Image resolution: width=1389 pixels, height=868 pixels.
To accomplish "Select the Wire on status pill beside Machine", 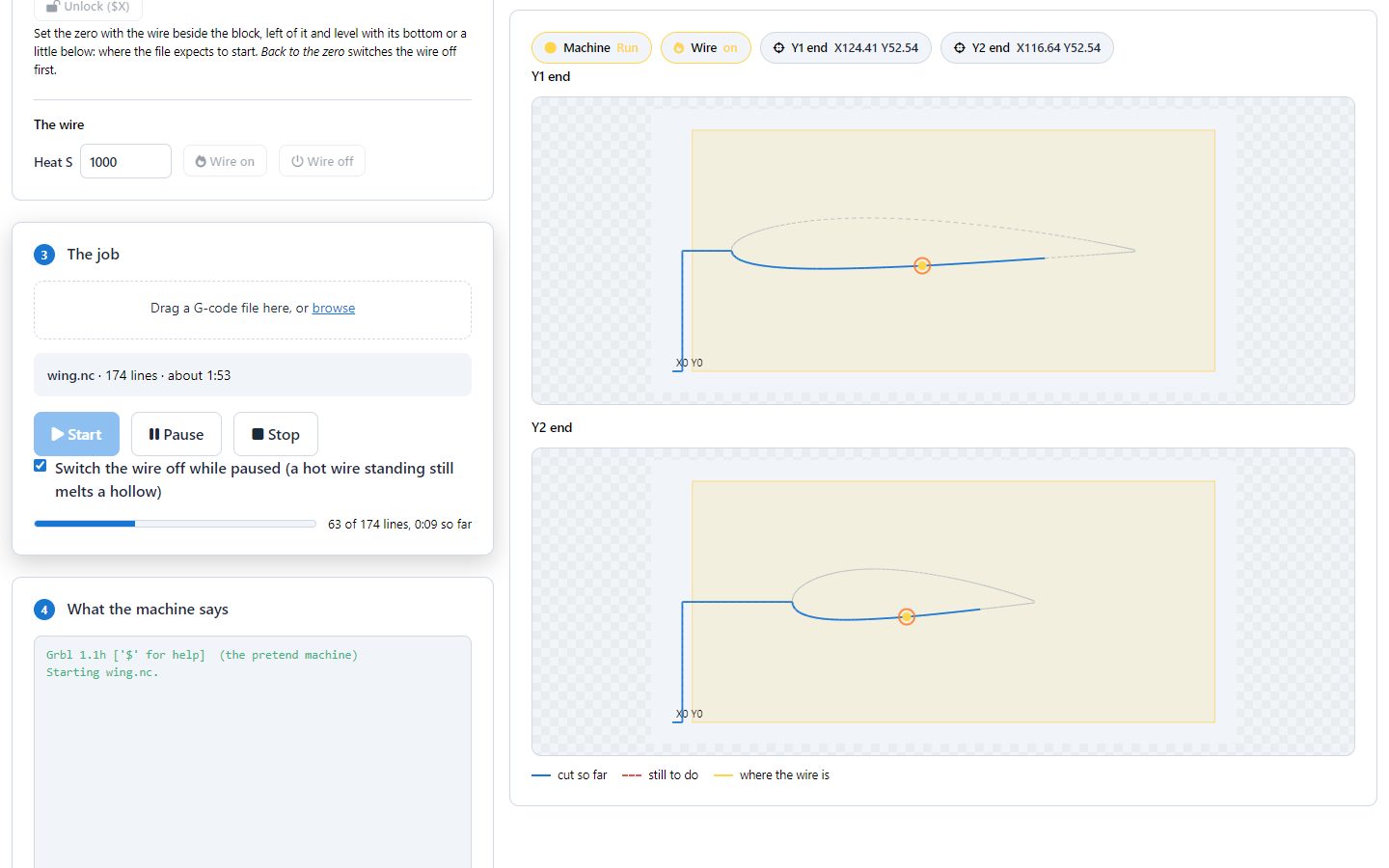I will pos(705,47).
